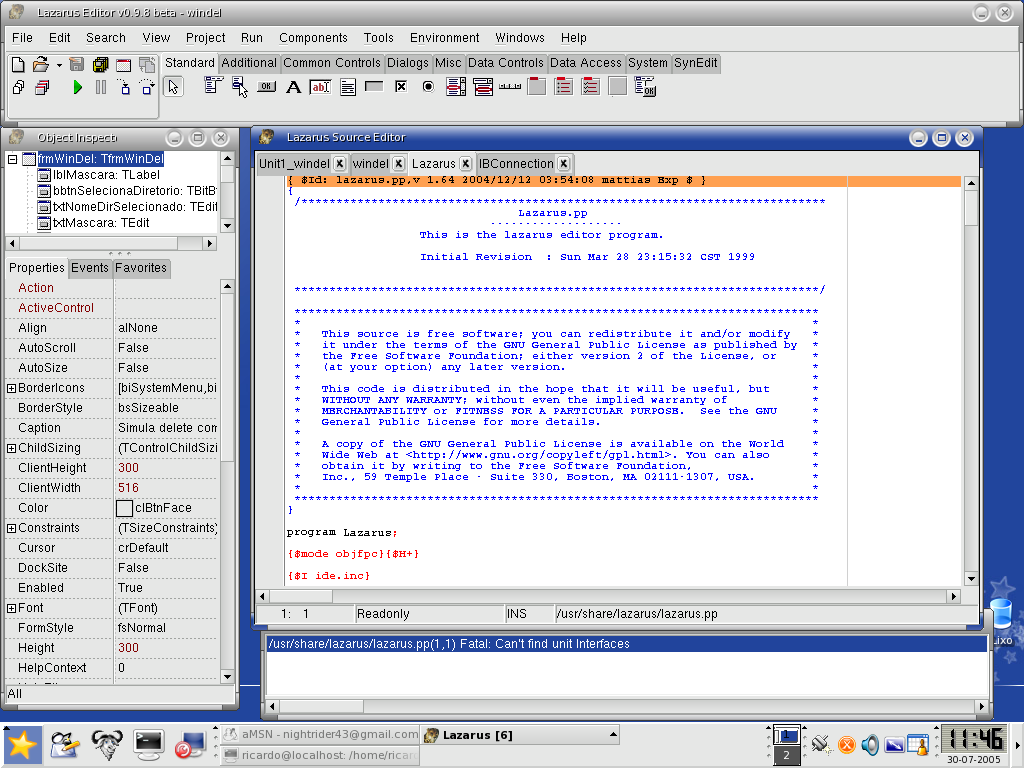Select the TCheckBox component in palette
The height and width of the screenshot is (768, 1024).
click(401, 87)
